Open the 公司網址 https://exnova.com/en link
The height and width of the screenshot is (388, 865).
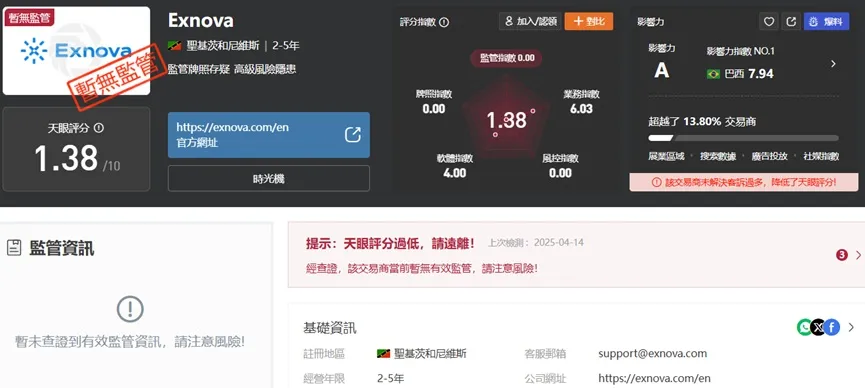pos(654,379)
